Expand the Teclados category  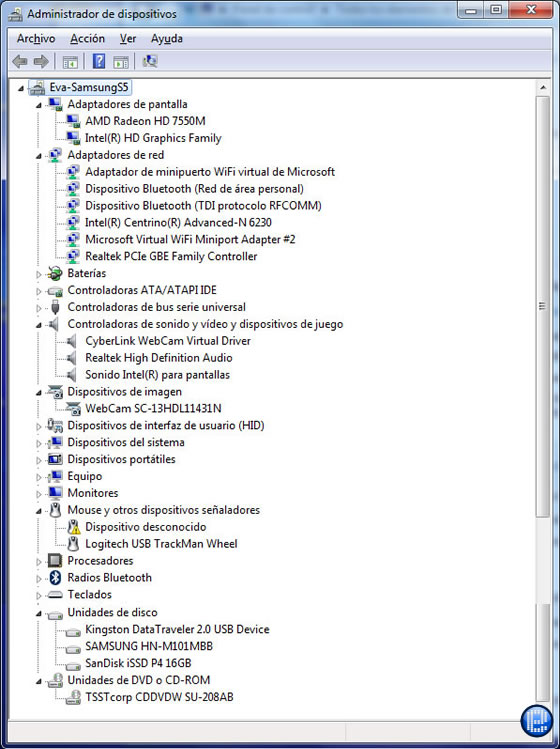point(39,596)
